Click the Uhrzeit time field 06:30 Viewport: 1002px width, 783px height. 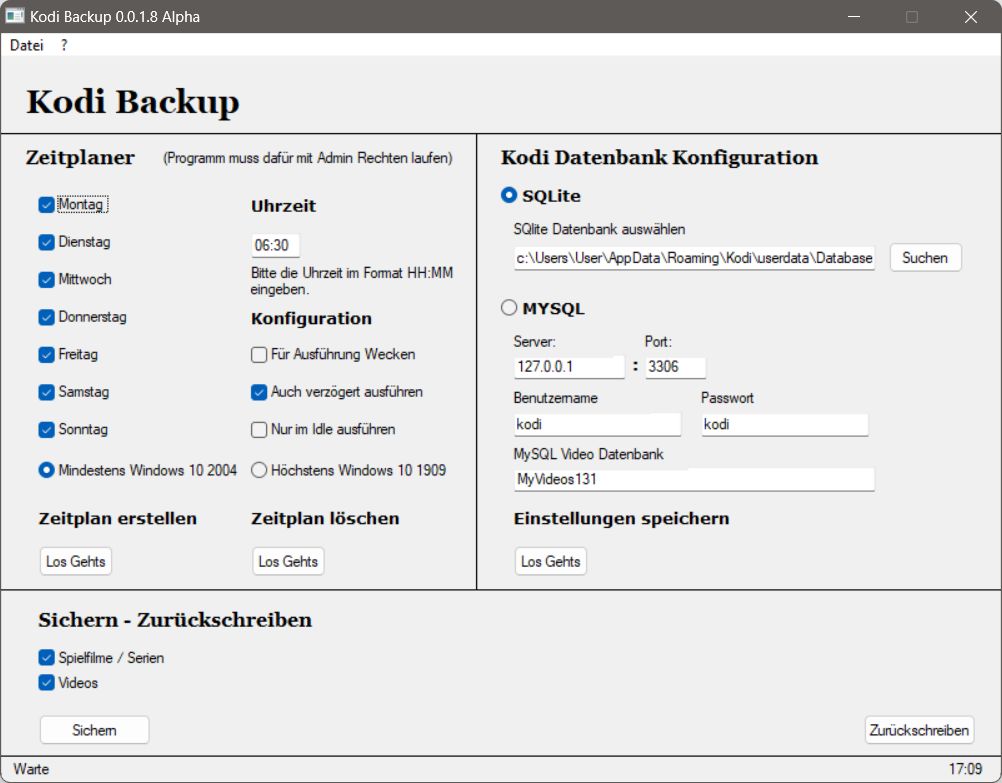click(275, 245)
